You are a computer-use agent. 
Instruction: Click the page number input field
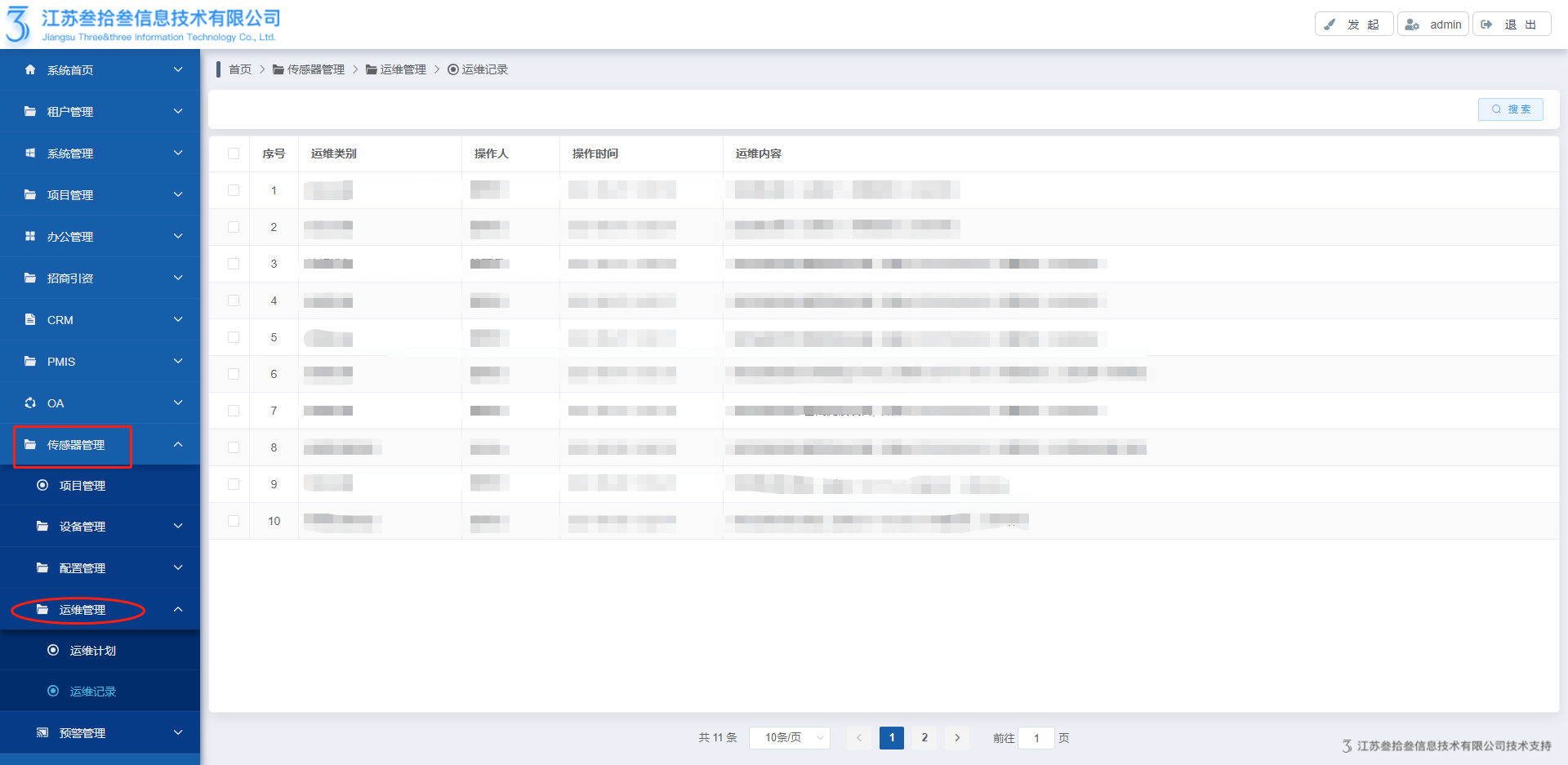[x=1036, y=738]
